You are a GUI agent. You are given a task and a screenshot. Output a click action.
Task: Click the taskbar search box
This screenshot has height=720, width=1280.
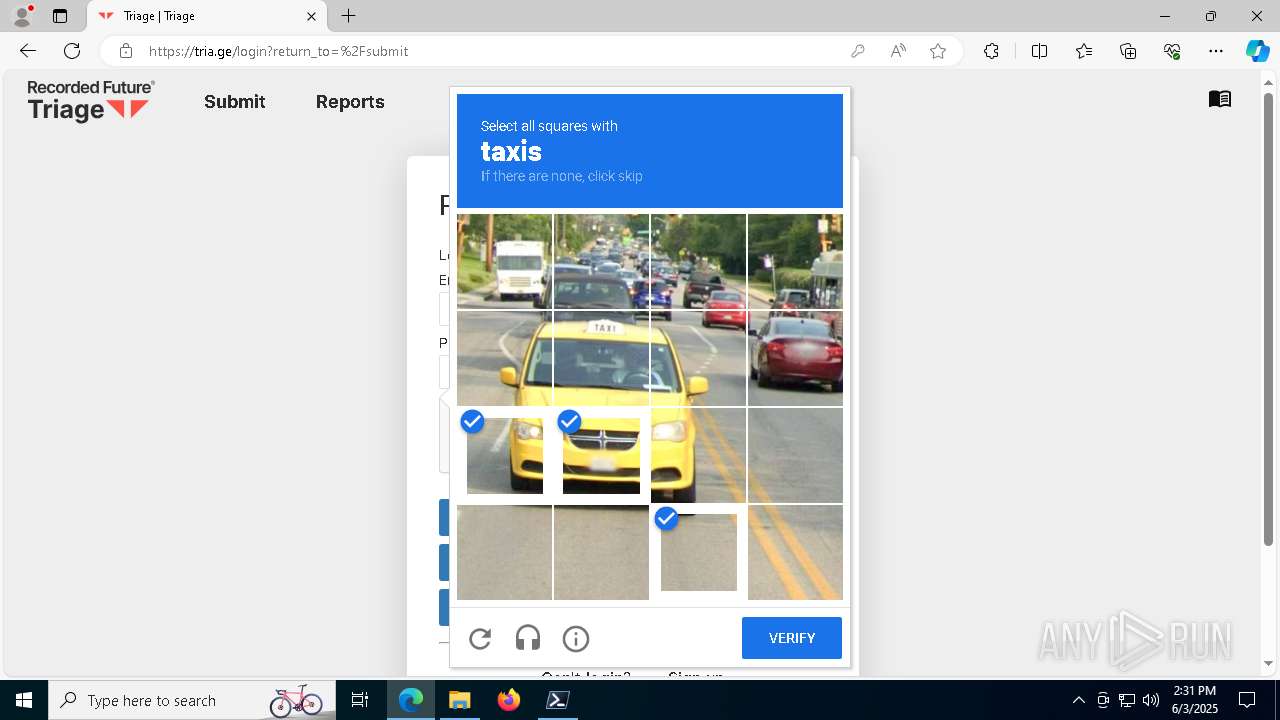[x=192, y=700]
